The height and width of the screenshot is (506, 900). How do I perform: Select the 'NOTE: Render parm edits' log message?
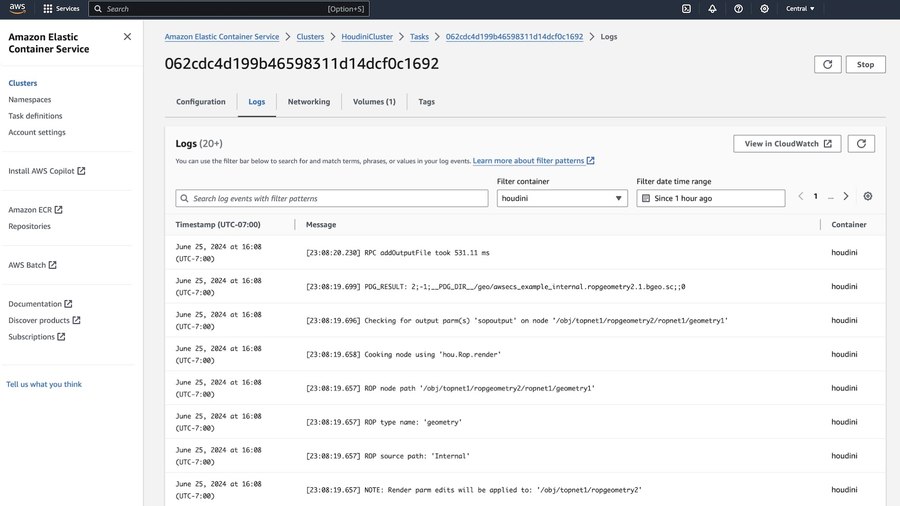point(474,490)
